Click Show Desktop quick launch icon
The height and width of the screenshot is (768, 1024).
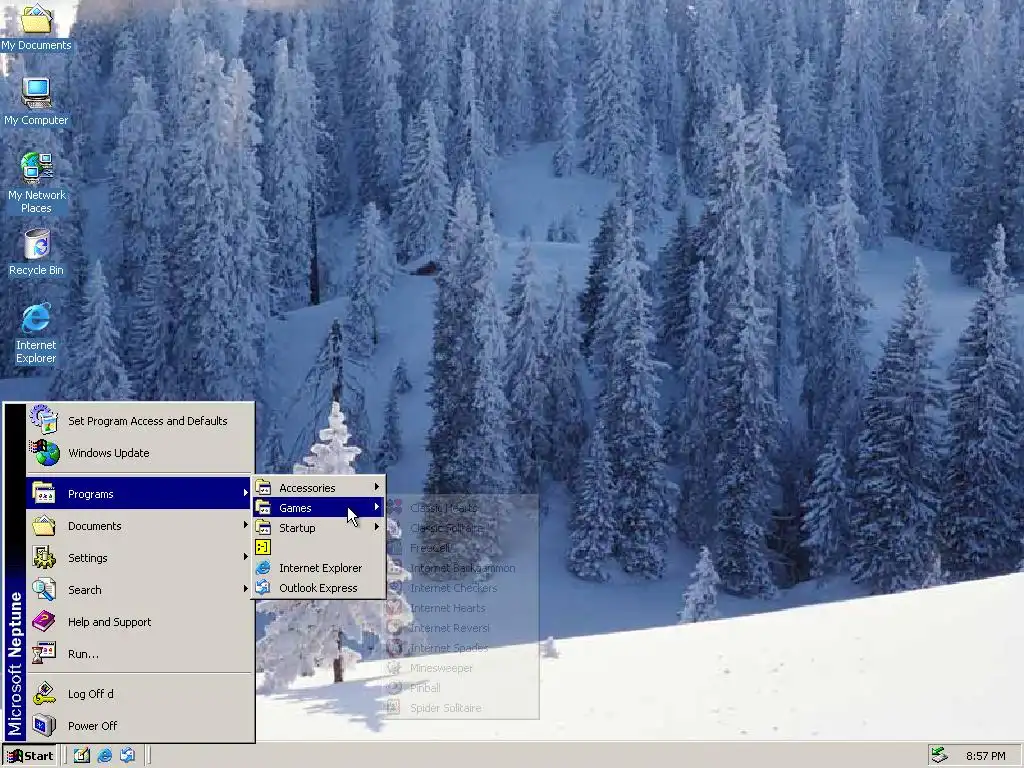click(82, 756)
